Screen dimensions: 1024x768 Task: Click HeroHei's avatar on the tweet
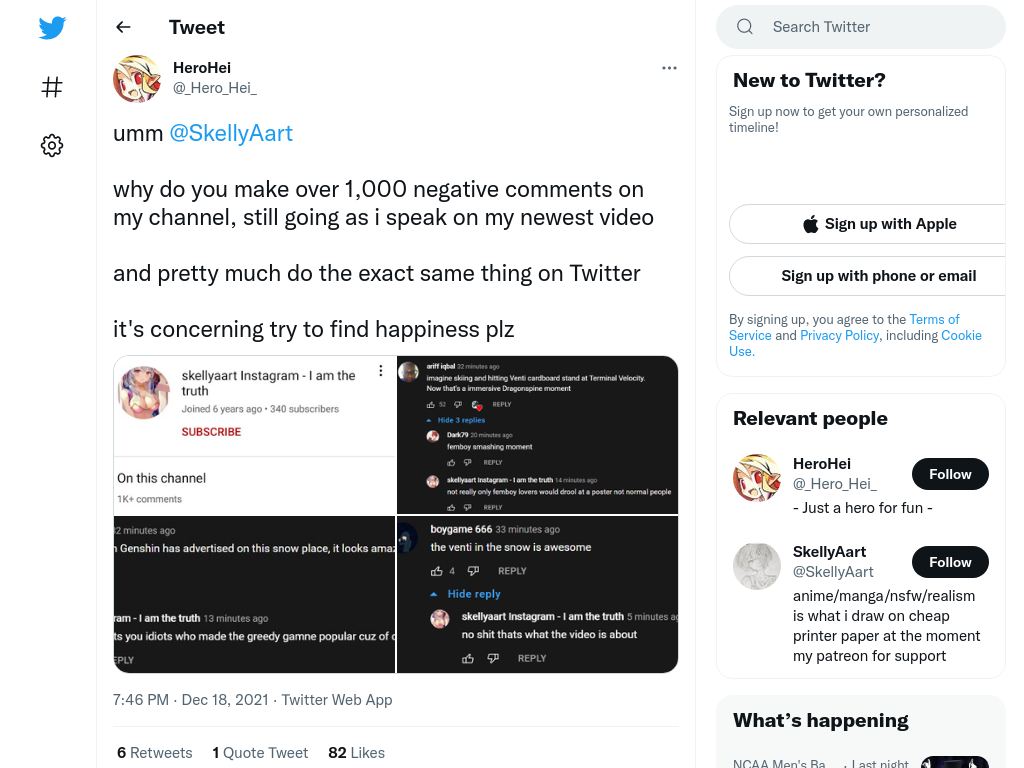(x=137, y=78)
